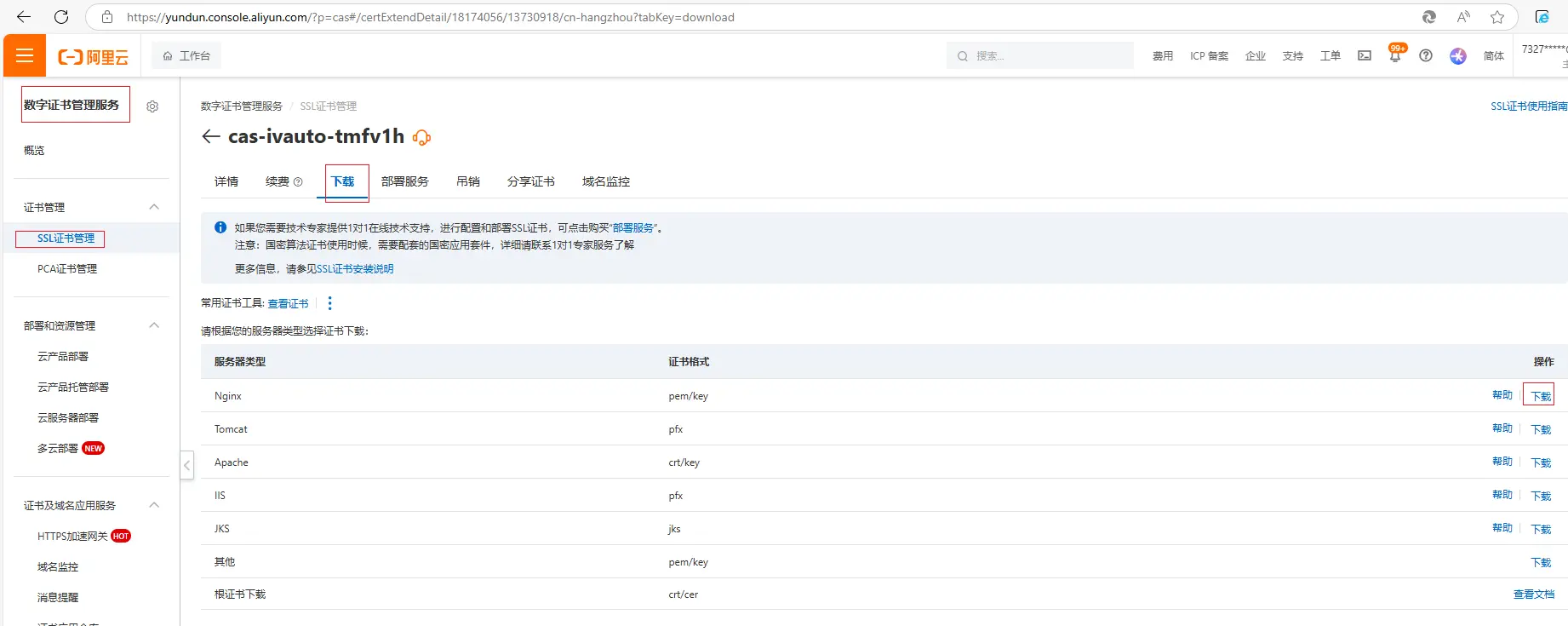1568x626 pixels.
Task: Open the SSL证书安装说明 link
Action: point(355,269)
